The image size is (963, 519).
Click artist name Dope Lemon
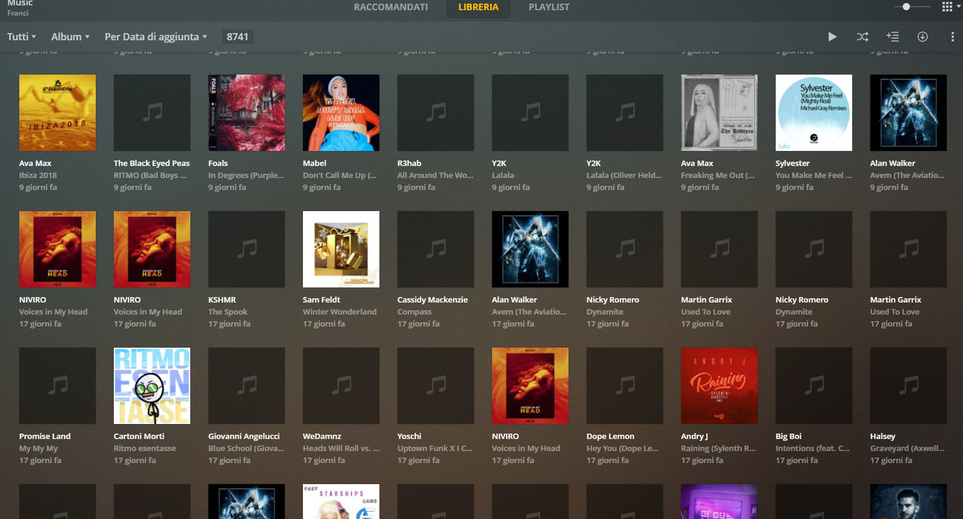pyautogui.click(x=610, y=436)
